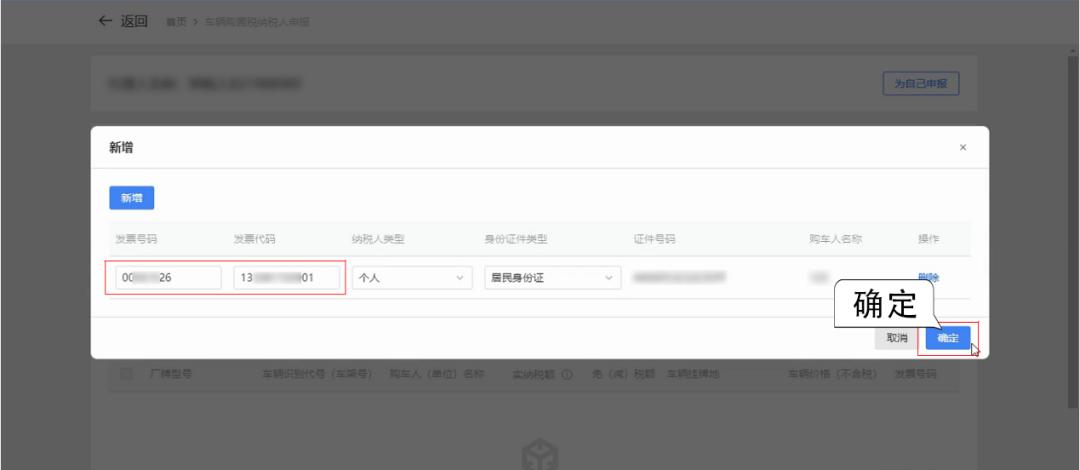Open the 纳税人类型 dropdown showing 个人
Viewport: 1080px width, 470px height.
(x=412, y=278)
